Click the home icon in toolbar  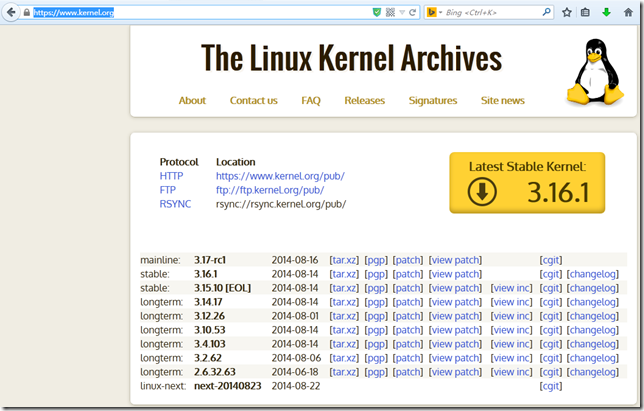pos(628,12)
